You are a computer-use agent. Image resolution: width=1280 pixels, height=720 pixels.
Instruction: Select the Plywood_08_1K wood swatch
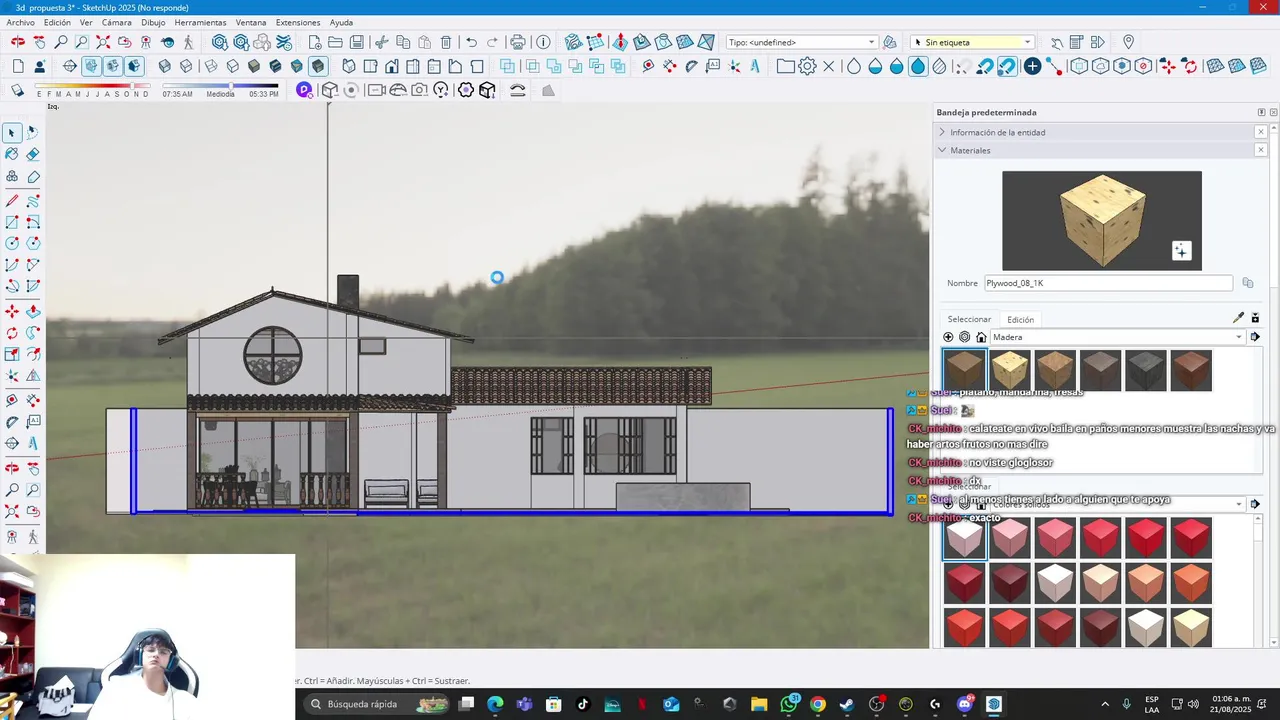pyautogui.click(x=1009, y=370)
